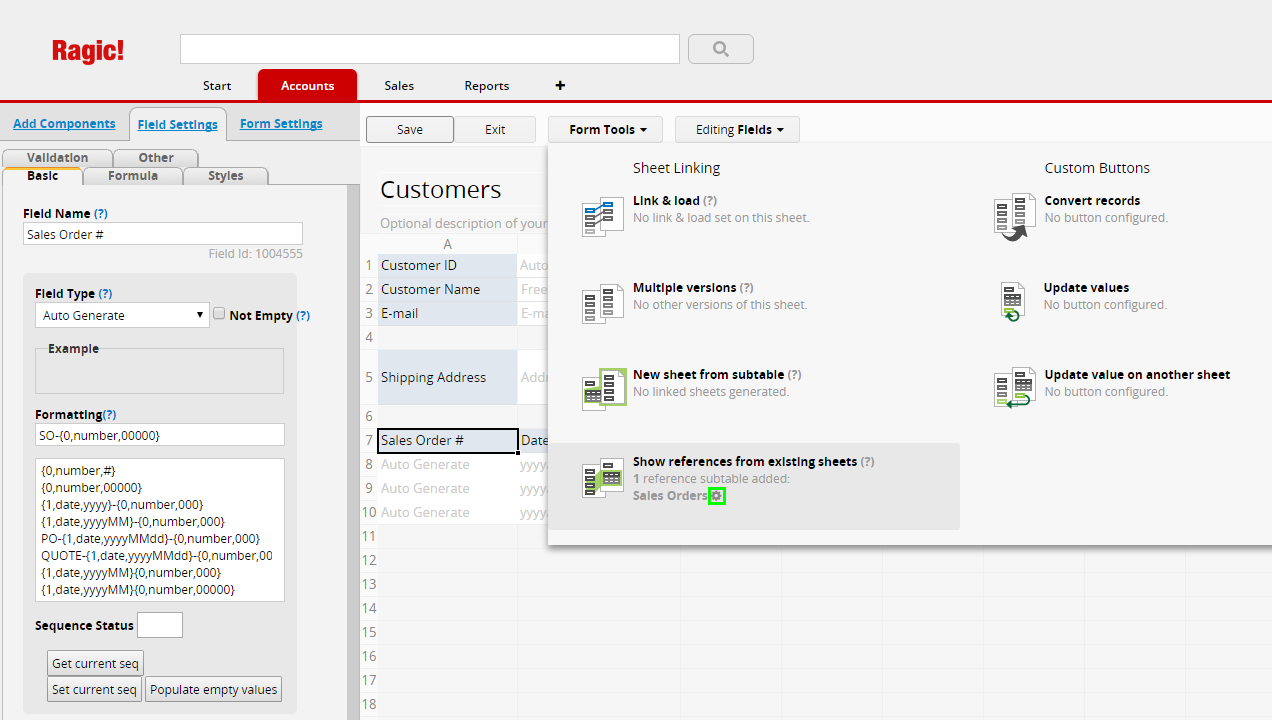Click the Field Name input box
Screen dimensions: 1272x720
tap(163, 234)
